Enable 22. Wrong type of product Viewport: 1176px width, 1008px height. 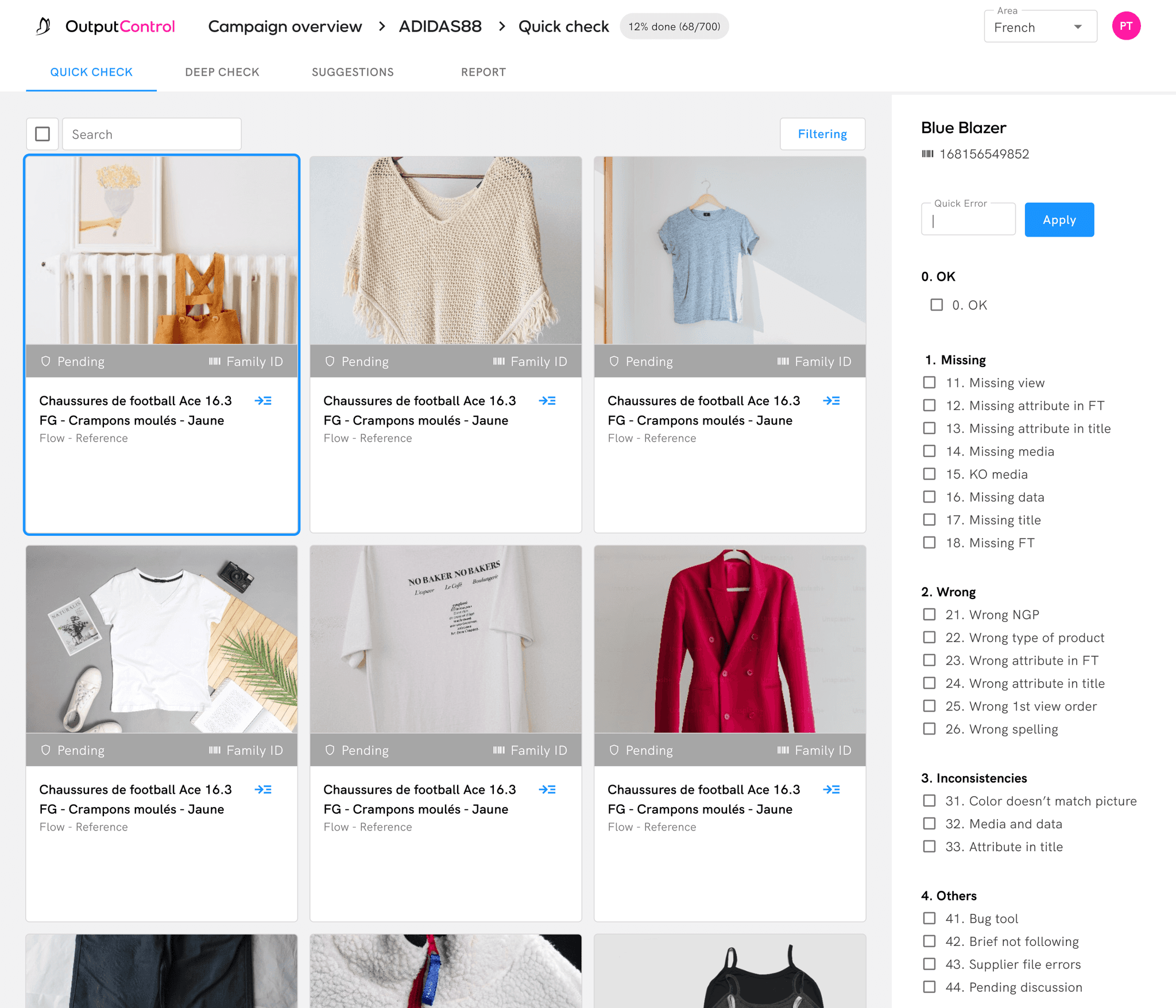tap(929, 638)
